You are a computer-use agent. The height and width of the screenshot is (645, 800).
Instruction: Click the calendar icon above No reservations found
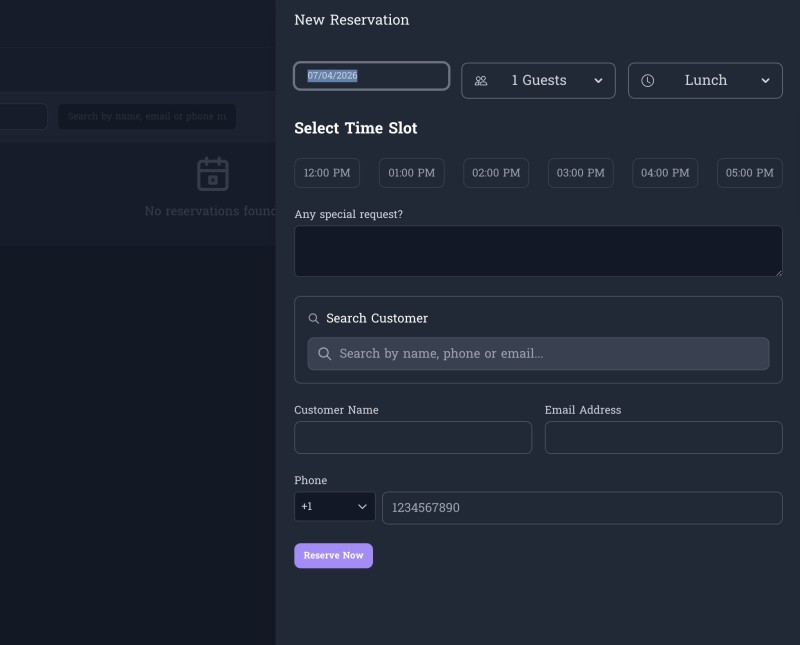click(x=212, y=174)
